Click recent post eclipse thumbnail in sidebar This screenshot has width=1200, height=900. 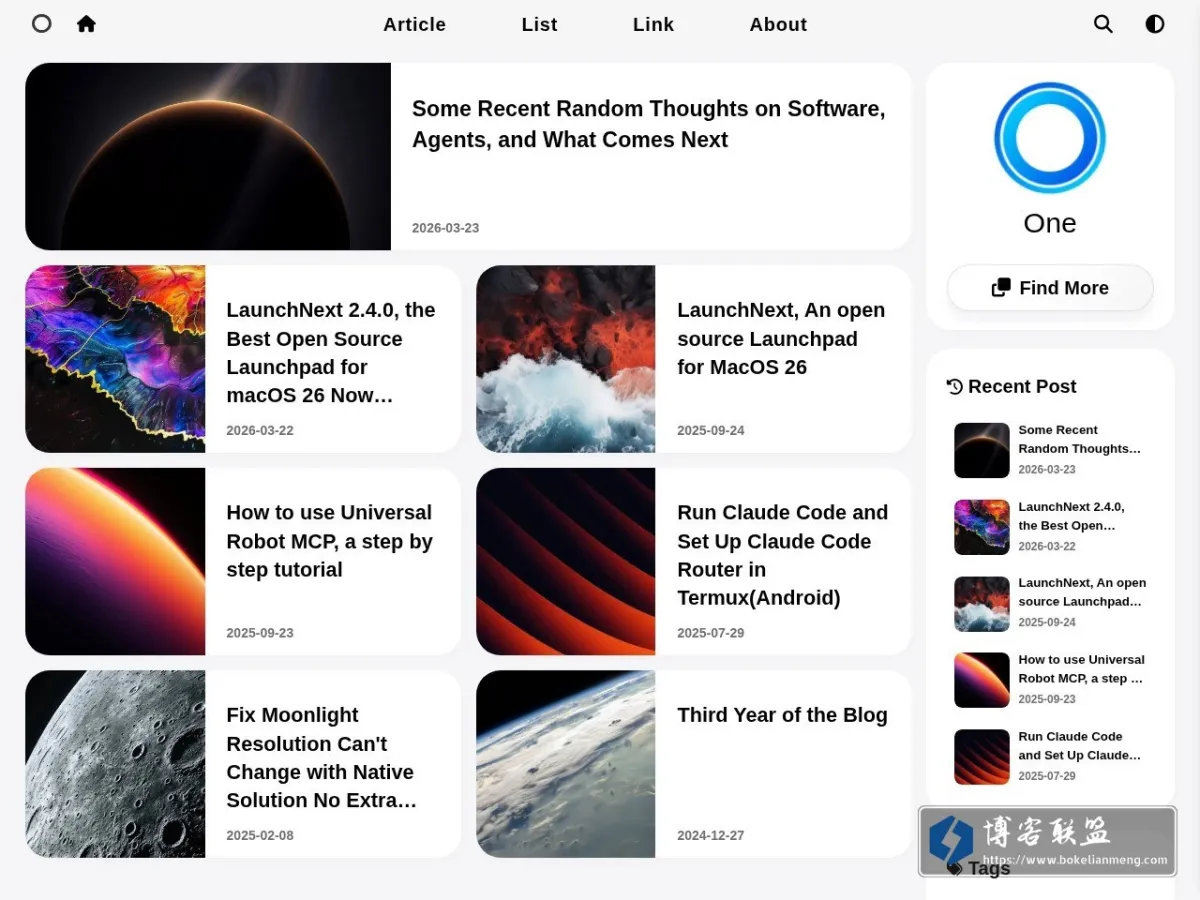982,450
